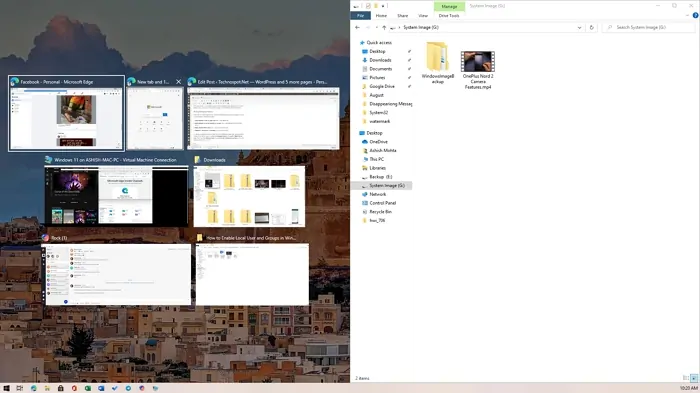Image resolution: width=700 pixels, height=393 pixels.
Task: Select This PC in the navigation pane
Action: pyautogui.click(x=376, y=159)
